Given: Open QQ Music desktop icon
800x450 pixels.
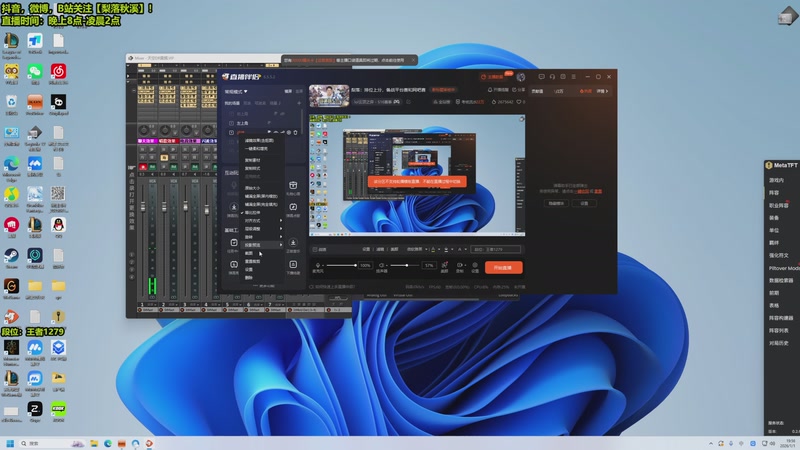Looking at the screenshot, I should [x=11, y=194].
